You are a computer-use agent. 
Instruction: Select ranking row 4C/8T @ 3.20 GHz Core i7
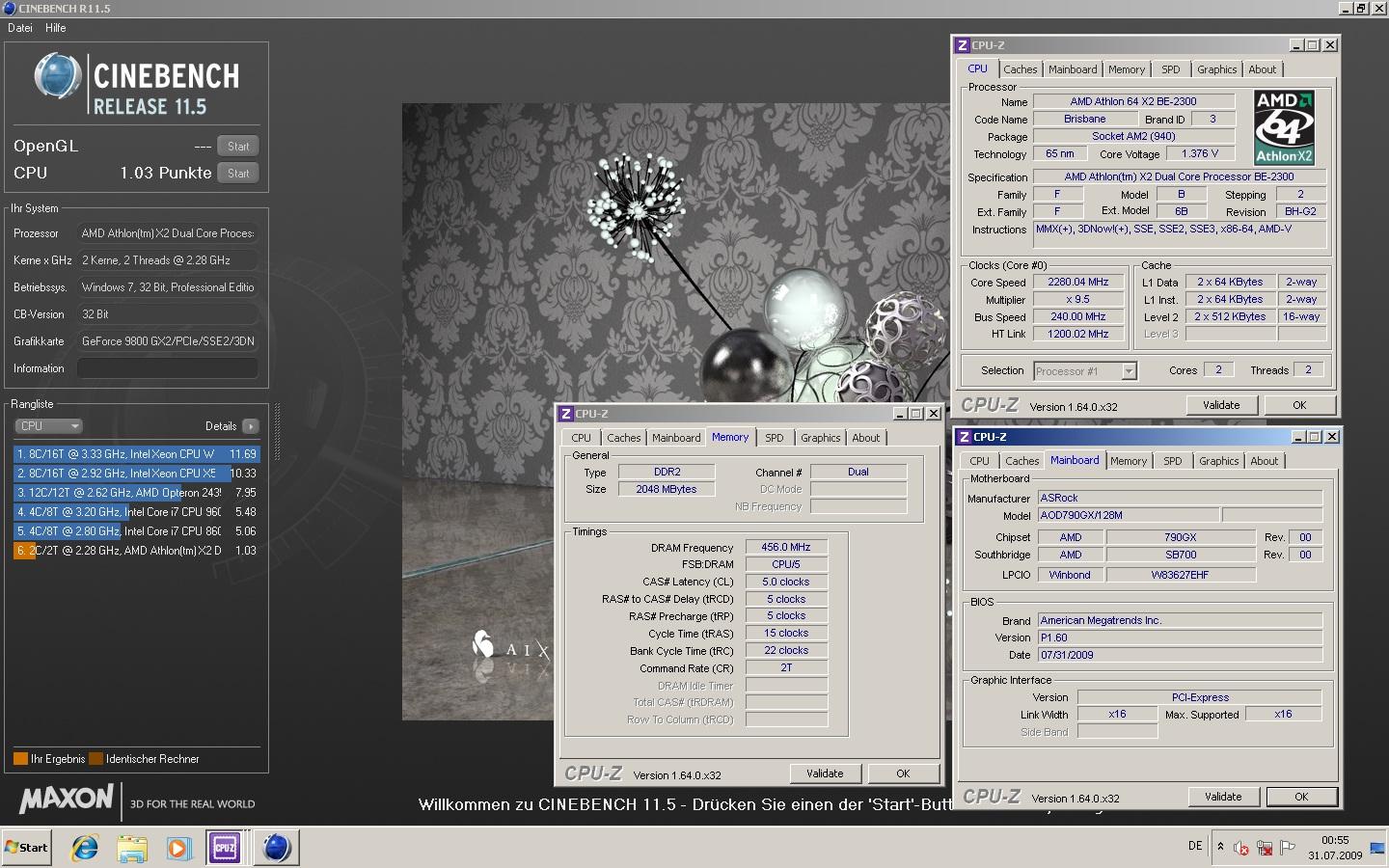point(137,511)
